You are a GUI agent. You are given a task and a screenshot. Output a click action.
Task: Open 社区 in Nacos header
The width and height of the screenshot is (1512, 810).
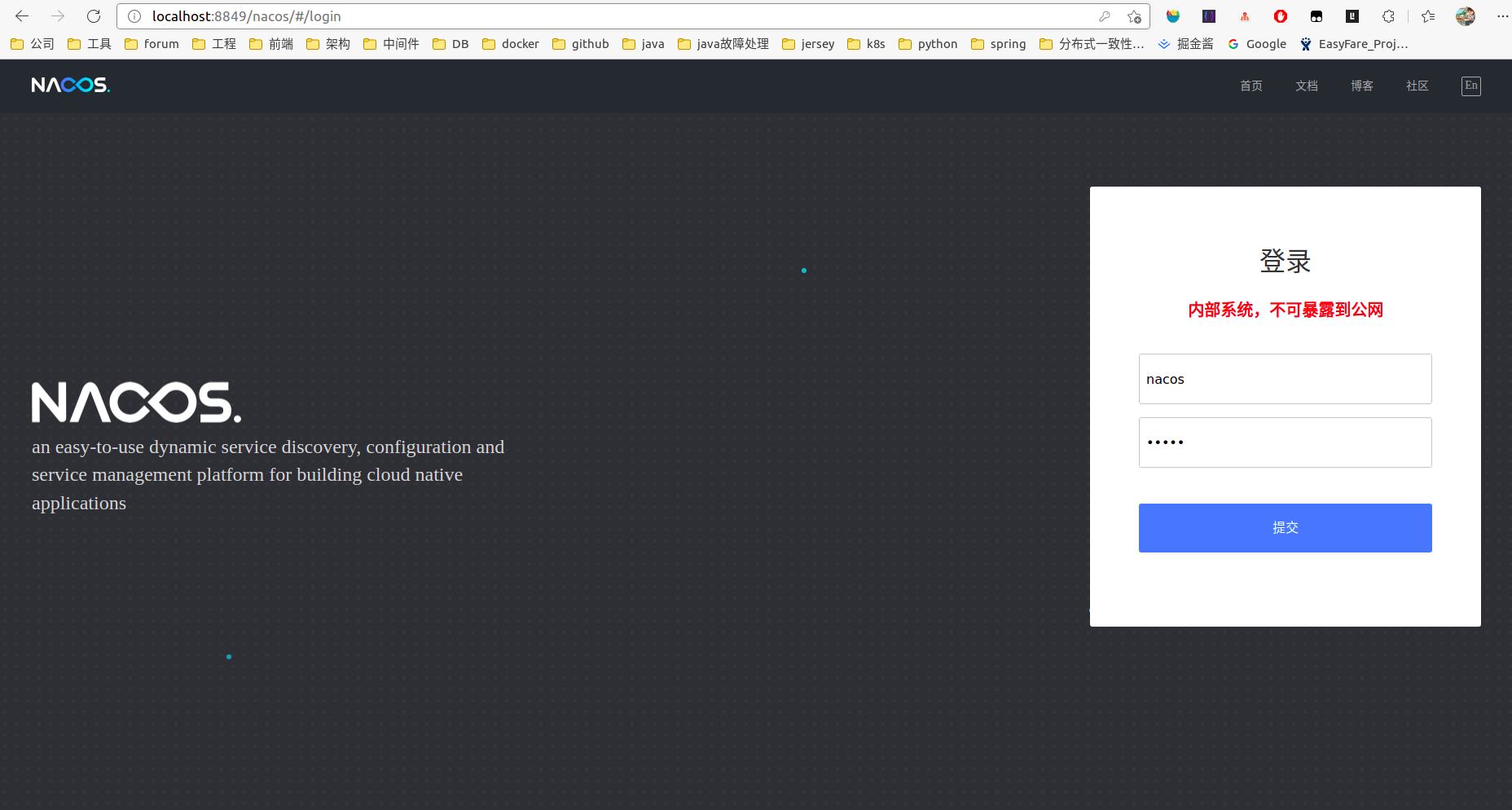1417,86
